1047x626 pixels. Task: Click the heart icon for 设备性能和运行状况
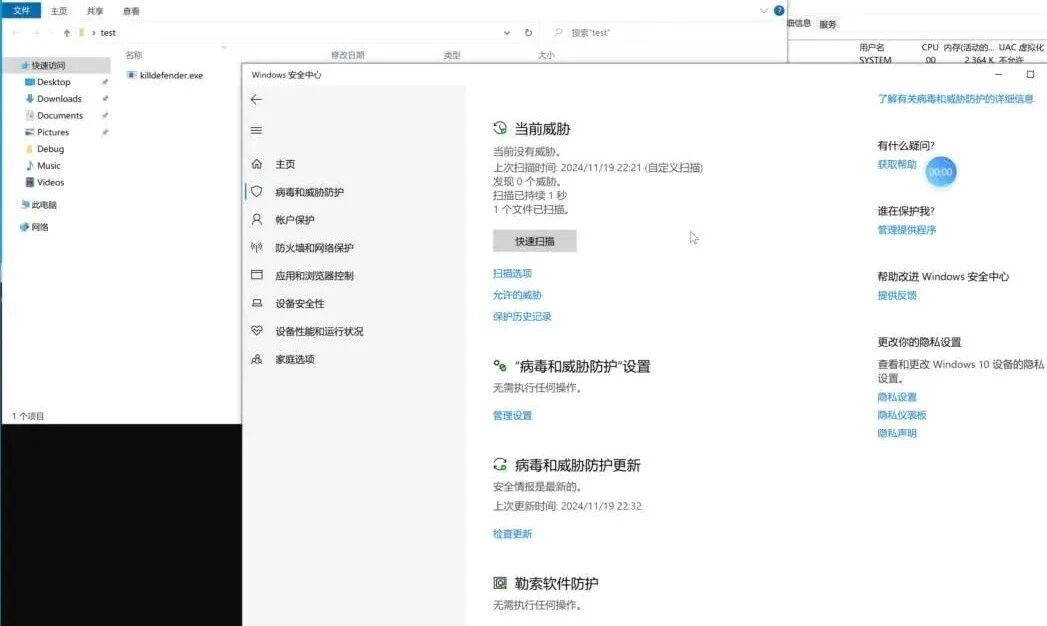pos(257,331)
